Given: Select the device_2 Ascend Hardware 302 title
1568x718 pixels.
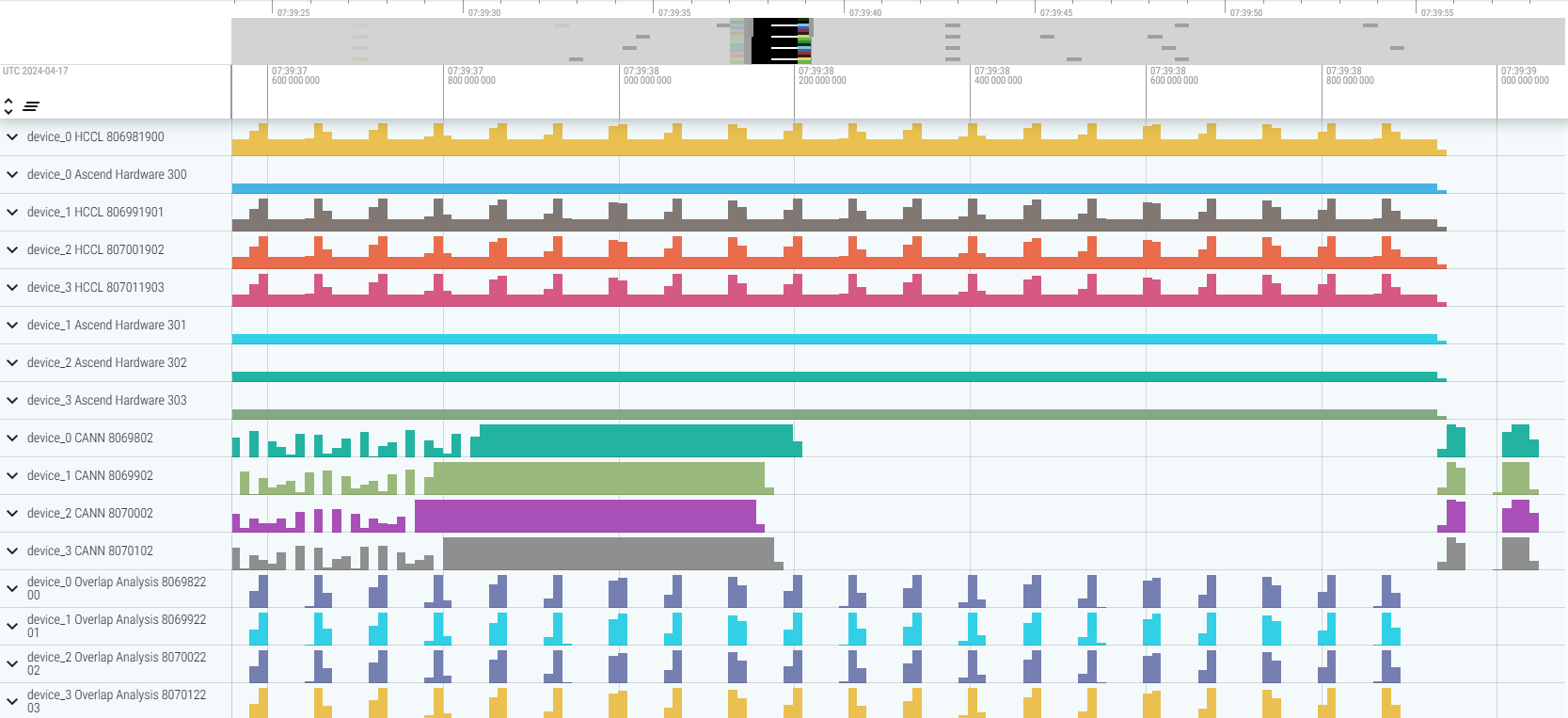Looking at the screenshot, I should [x=107, y=363].
